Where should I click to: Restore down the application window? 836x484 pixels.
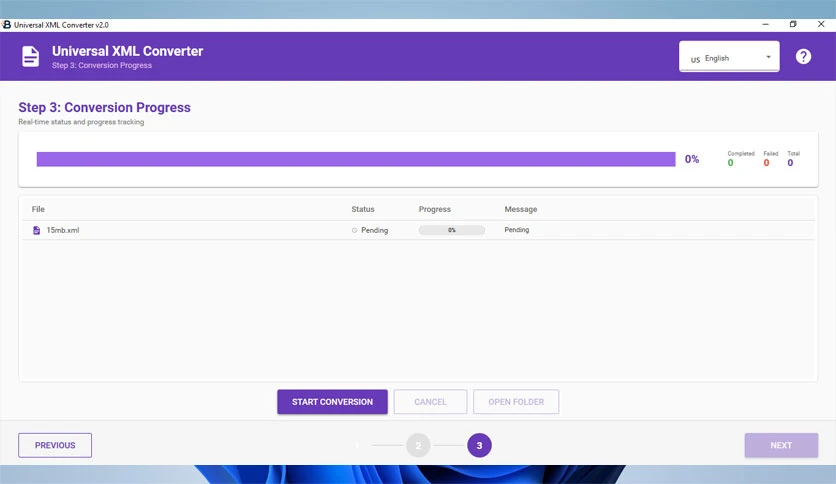793,25
